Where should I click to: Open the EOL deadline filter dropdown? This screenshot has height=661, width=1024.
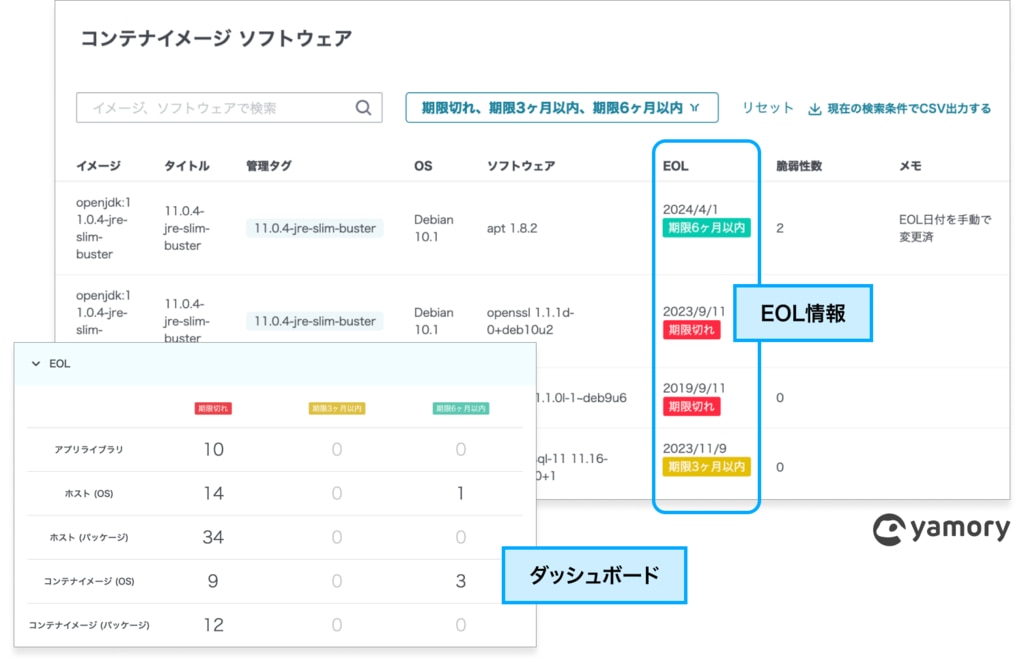point(561,108)
